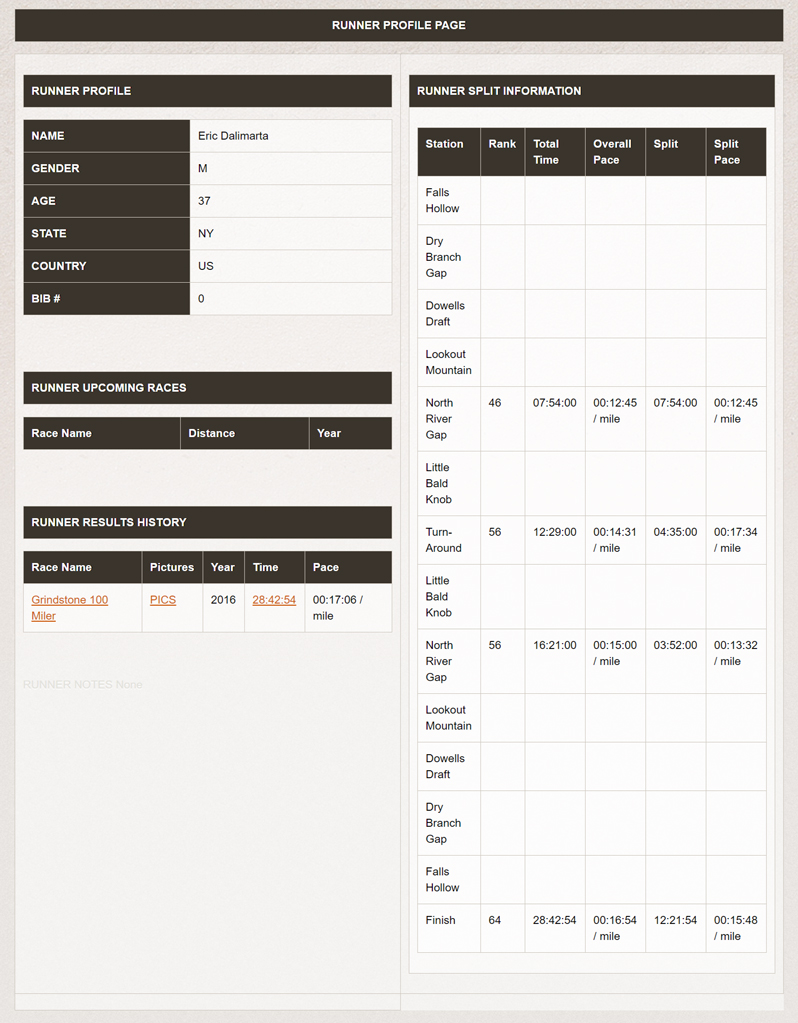Click the Rank column header
The image size is (798, 1023).
coord(502,144)
